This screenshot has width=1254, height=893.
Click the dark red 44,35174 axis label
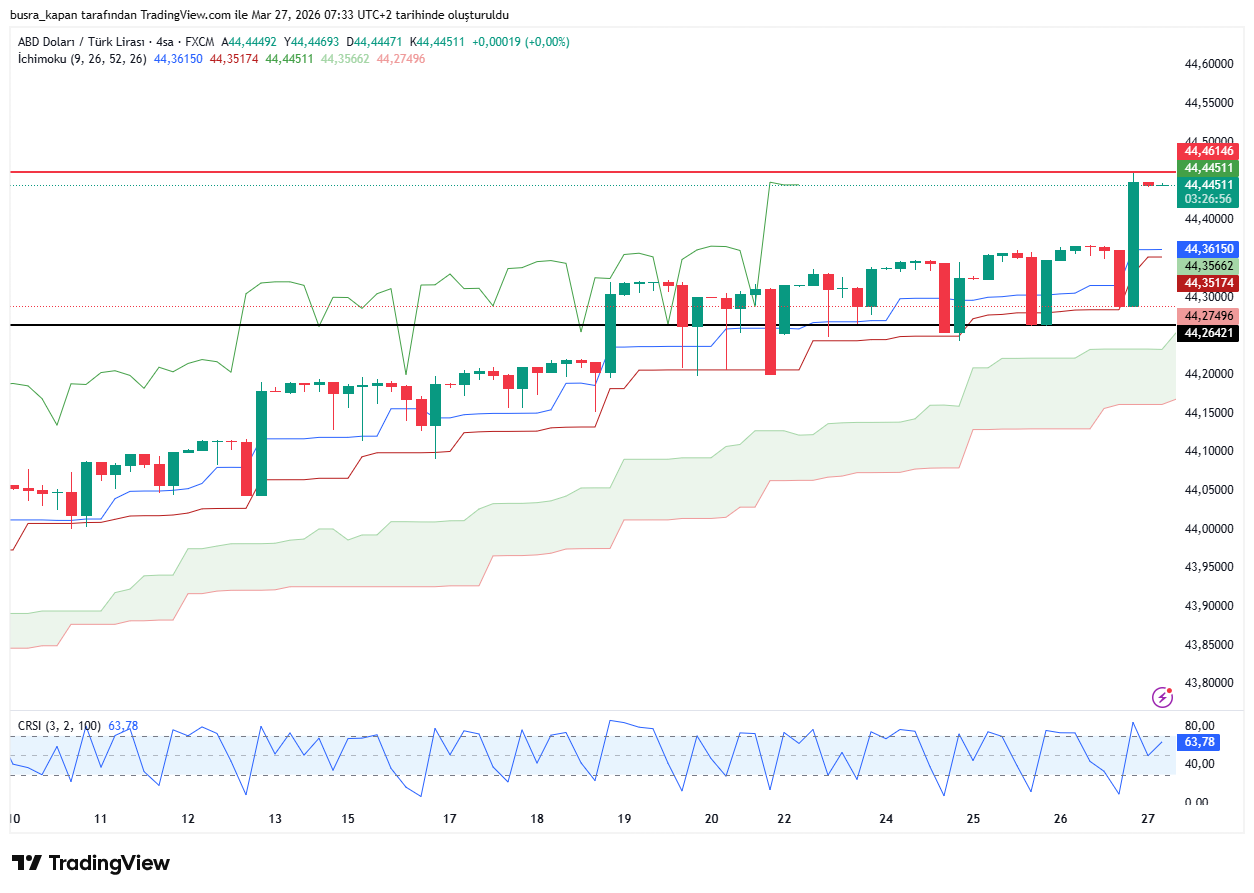[x=1209, y=283]
